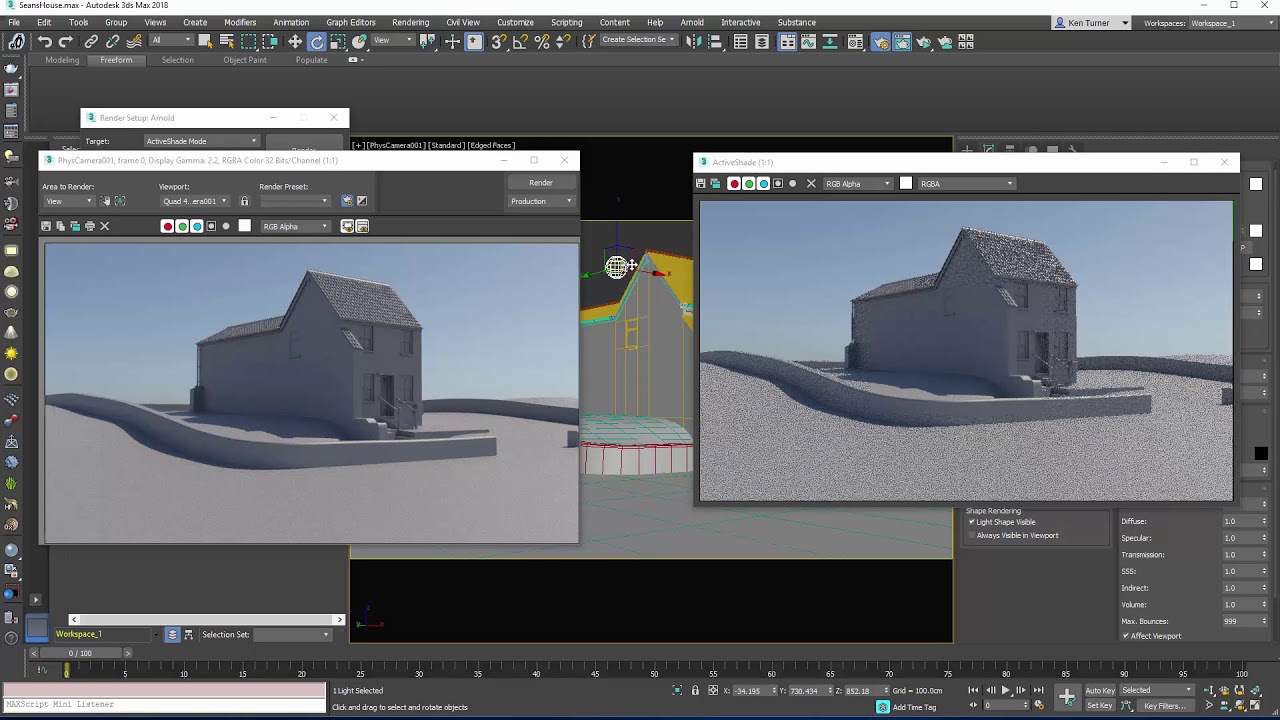The height and width of the screenshot is (720, 1280).
Task: Switch to the Object Paint ribbon tab
Action: 244,60
